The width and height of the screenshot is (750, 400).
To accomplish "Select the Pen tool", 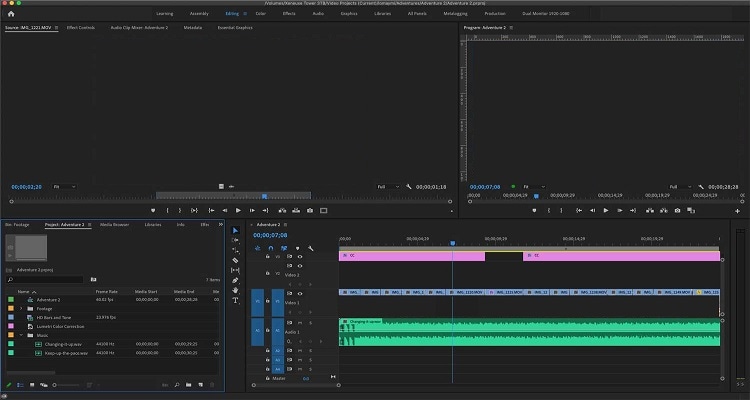I will (236, 280).
